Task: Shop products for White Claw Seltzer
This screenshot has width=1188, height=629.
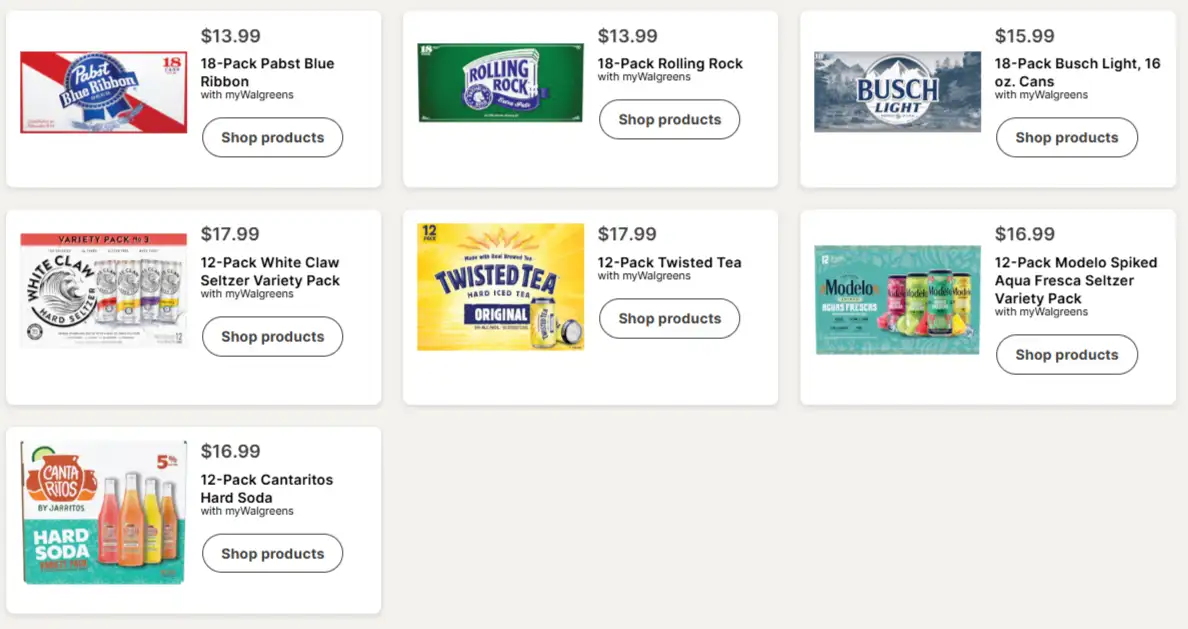Action: coord(273,336)
